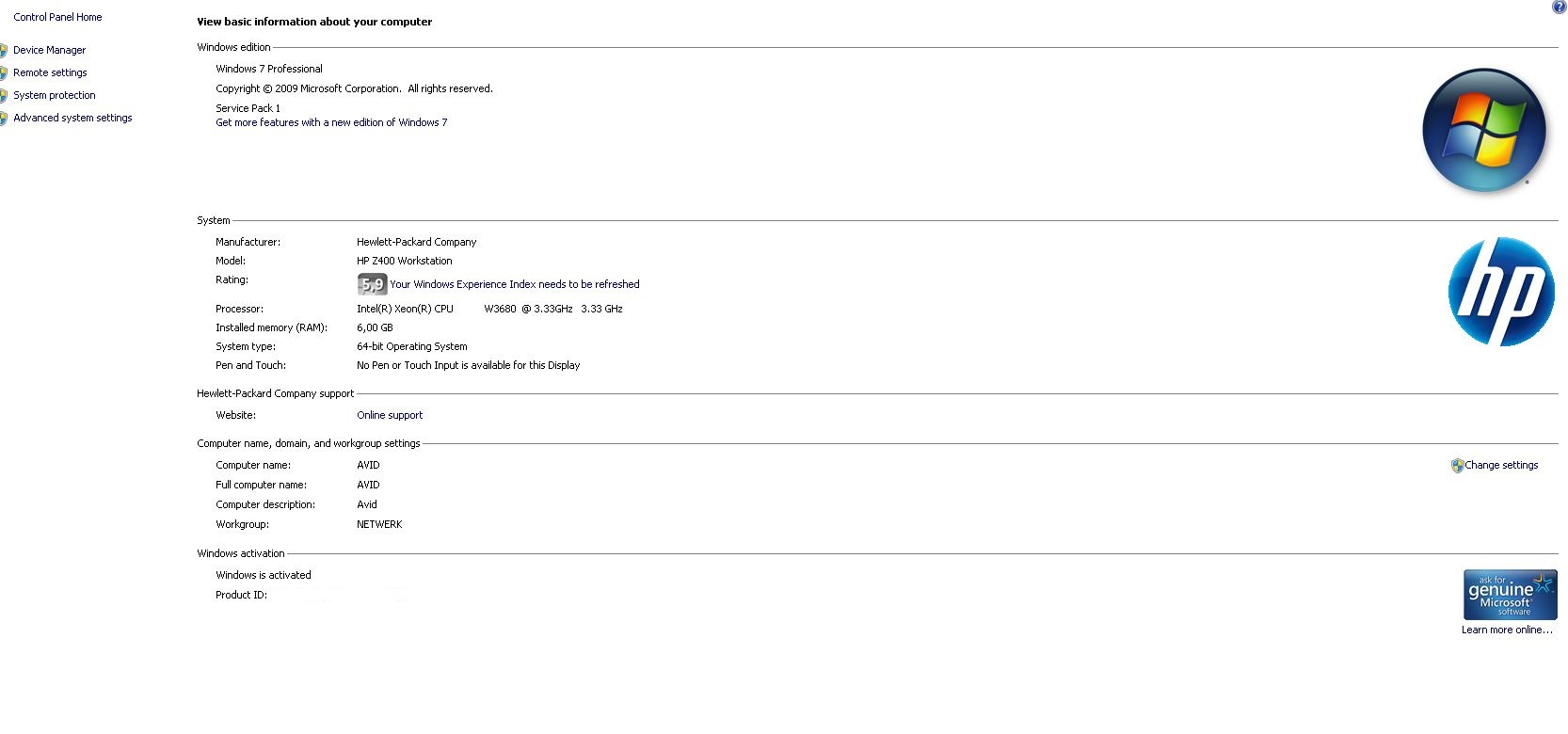Screen dimensions: 1568x734
Task: Open System protection
Action: tap(54, 95)
